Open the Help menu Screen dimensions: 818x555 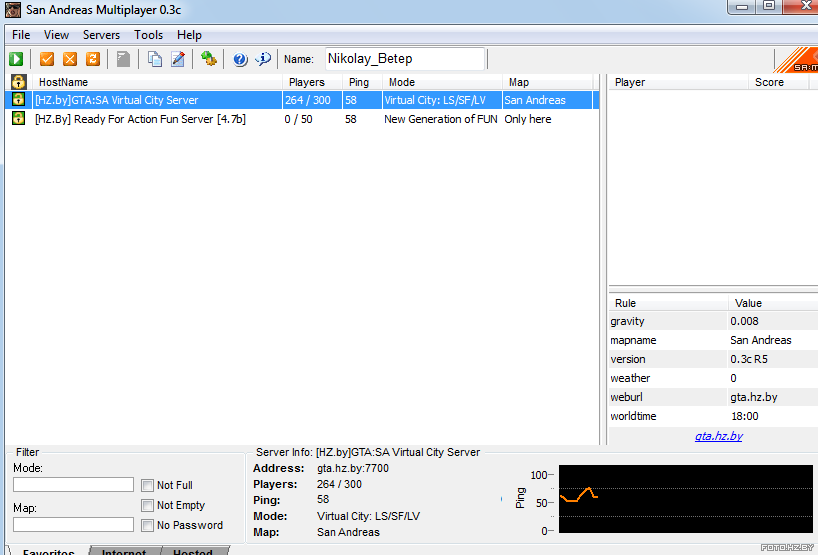point(189,35)
